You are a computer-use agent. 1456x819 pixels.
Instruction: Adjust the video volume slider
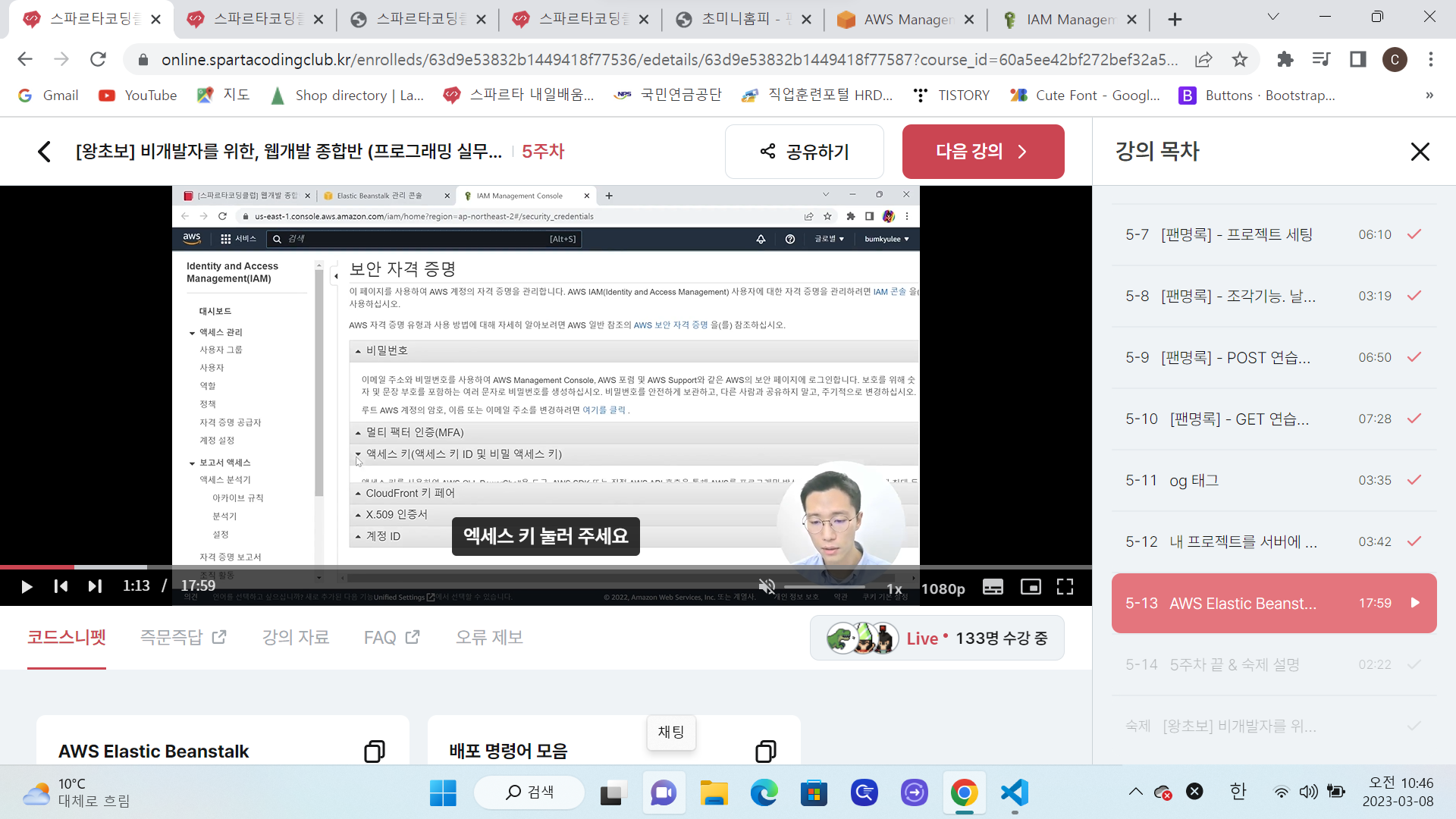(824, 587)
